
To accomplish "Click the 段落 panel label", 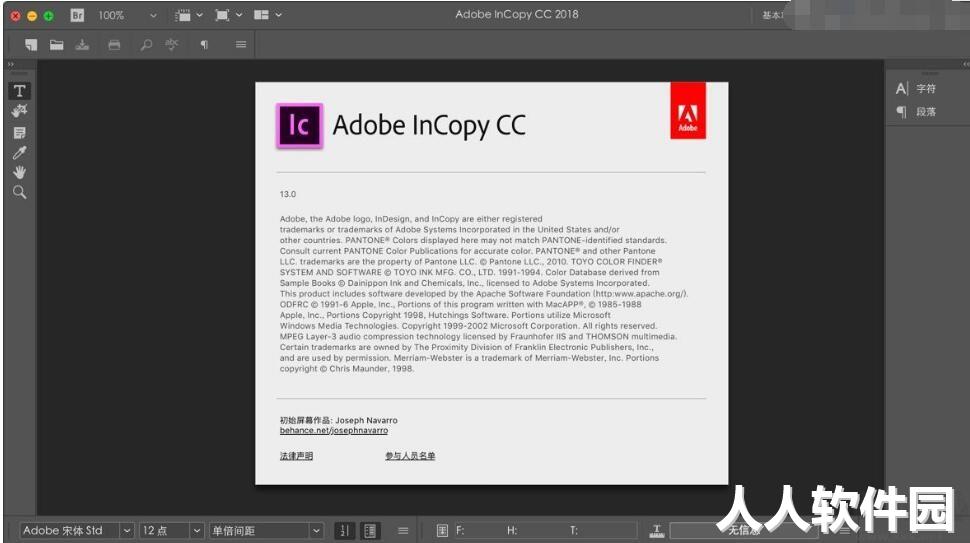I will [x=926, y=112].
